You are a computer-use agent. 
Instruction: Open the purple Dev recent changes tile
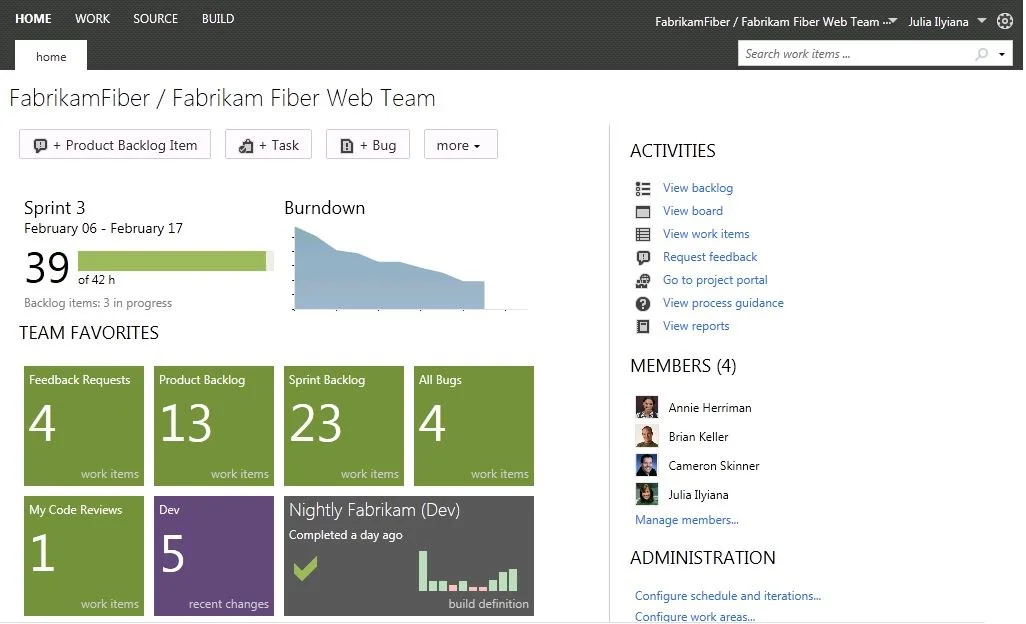point(214,556)
